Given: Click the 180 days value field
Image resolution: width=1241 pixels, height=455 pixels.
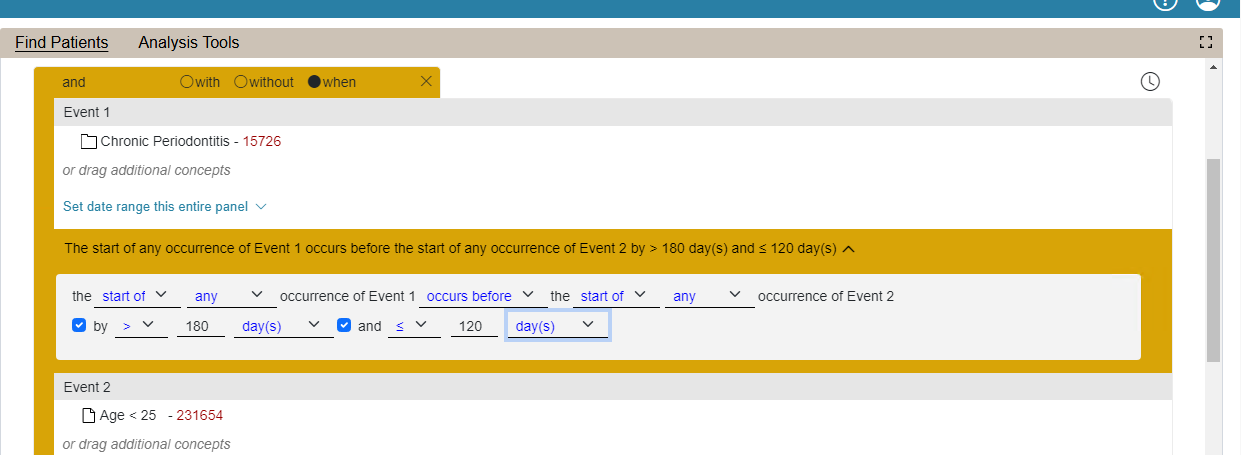Looking at the screenshot, I should click(x=203, y=326).
